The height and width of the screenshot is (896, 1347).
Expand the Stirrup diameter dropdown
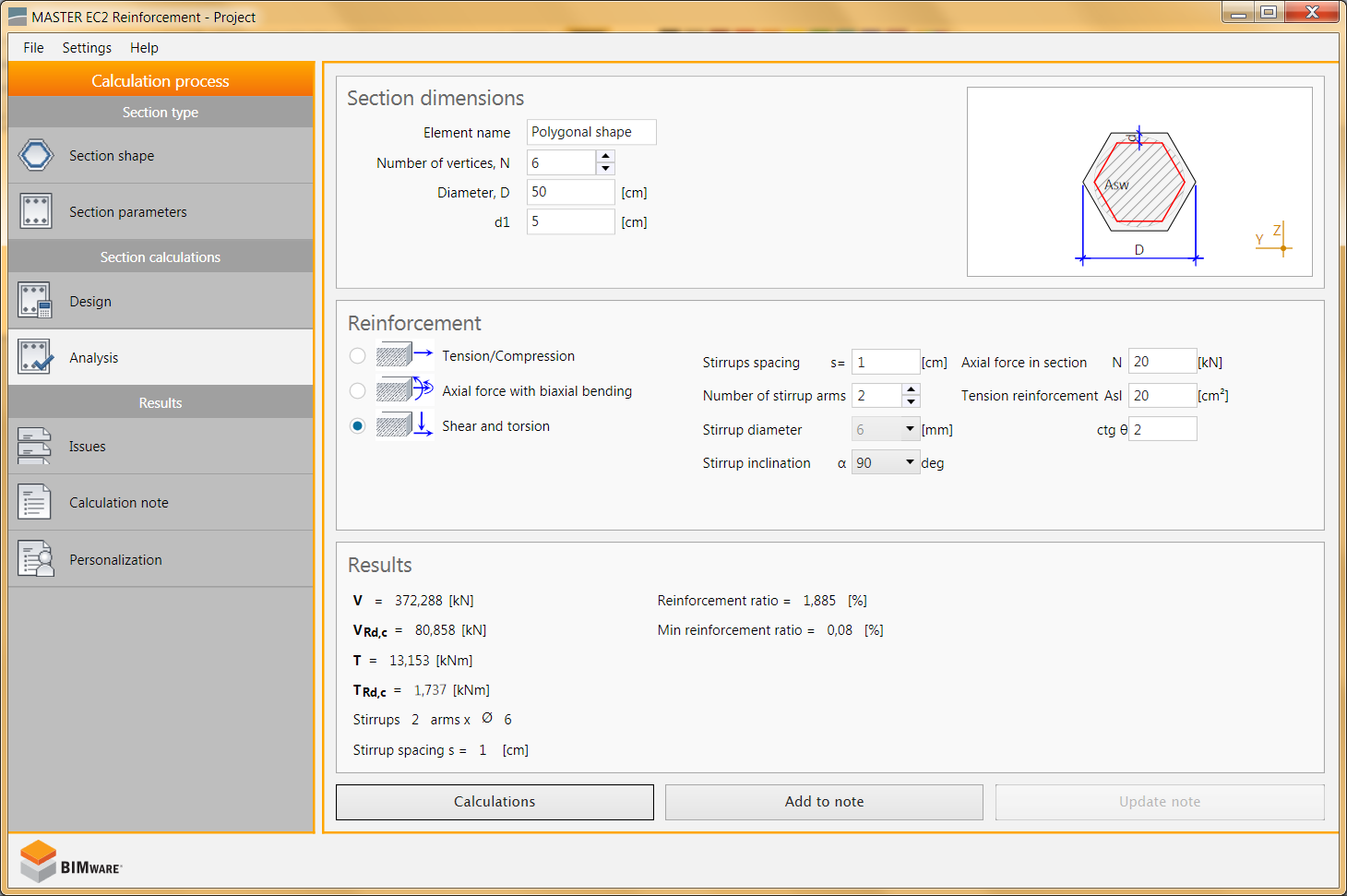pos(910,429)
